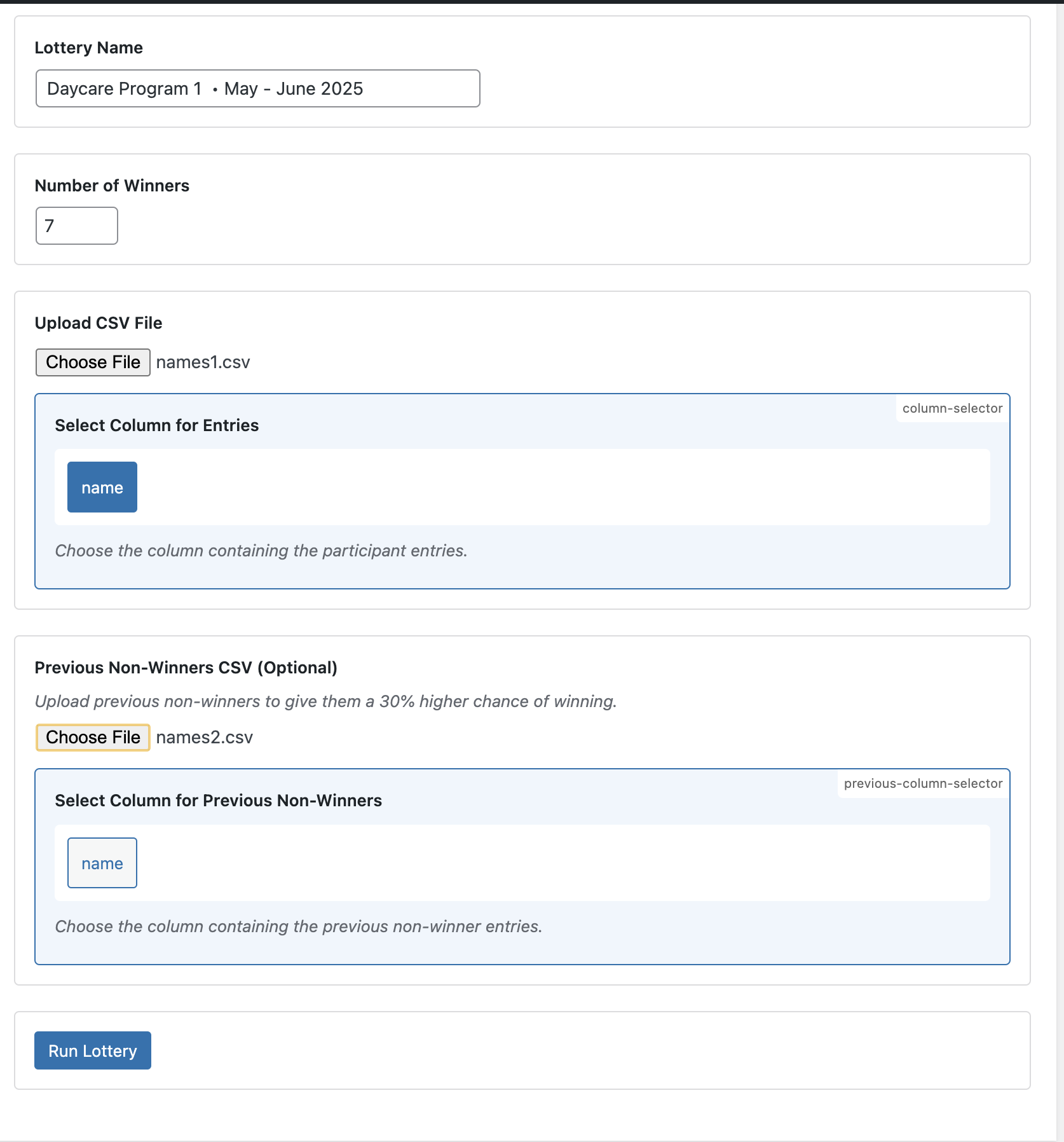Click the names1.csv file name text
Screen dimensions: 1064x1142
coord(203,362)
